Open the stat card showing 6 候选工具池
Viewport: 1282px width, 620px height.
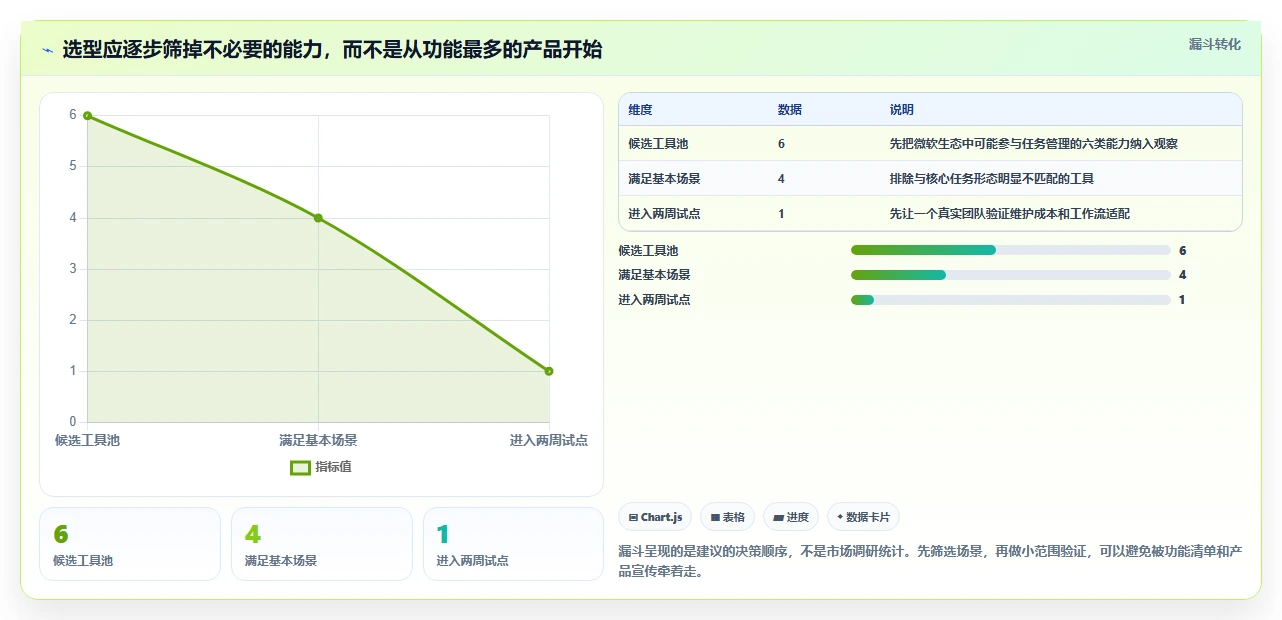coord(130,544)
